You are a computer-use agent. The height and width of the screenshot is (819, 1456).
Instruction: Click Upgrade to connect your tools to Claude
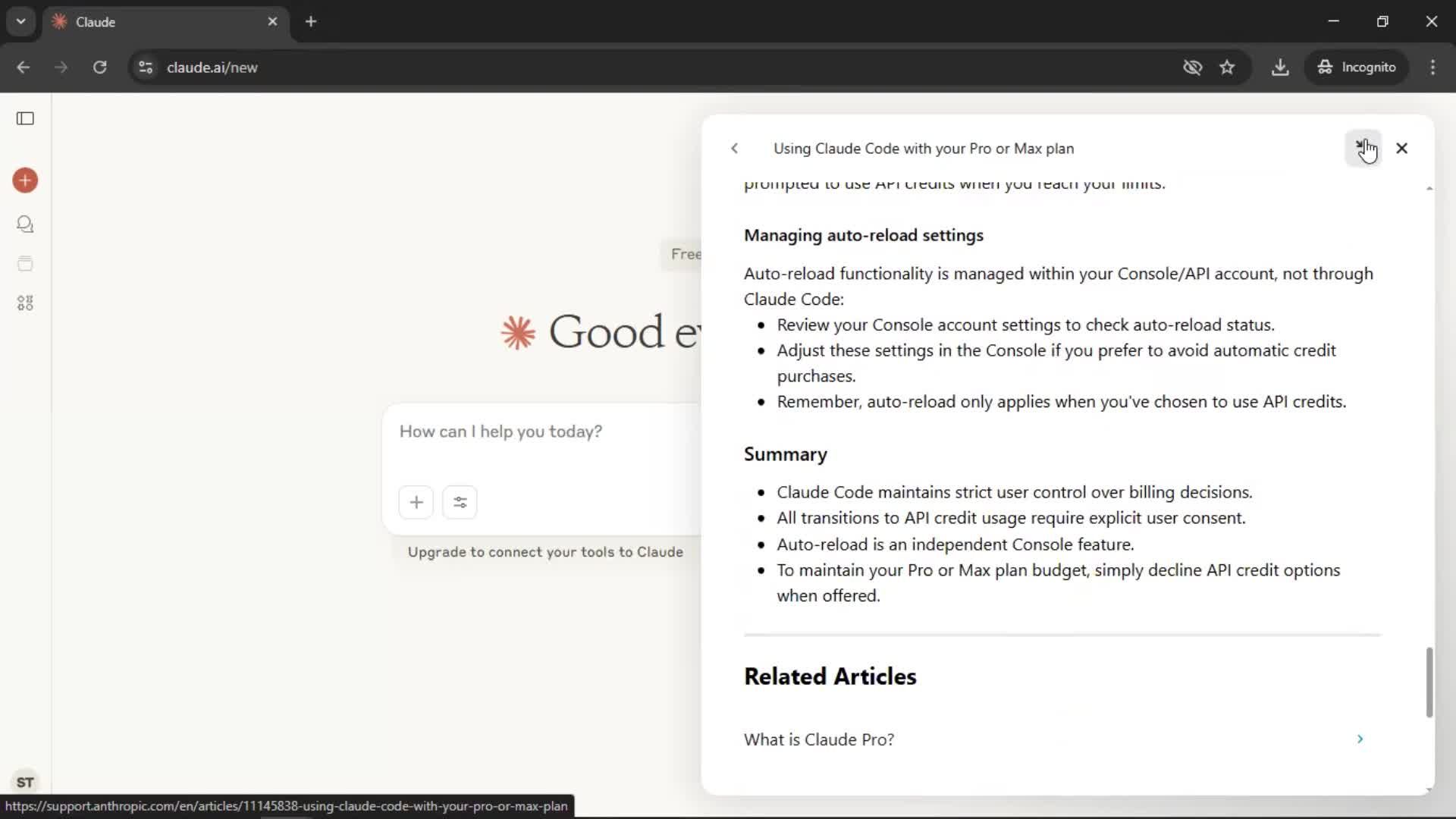(x=545, y=552)
